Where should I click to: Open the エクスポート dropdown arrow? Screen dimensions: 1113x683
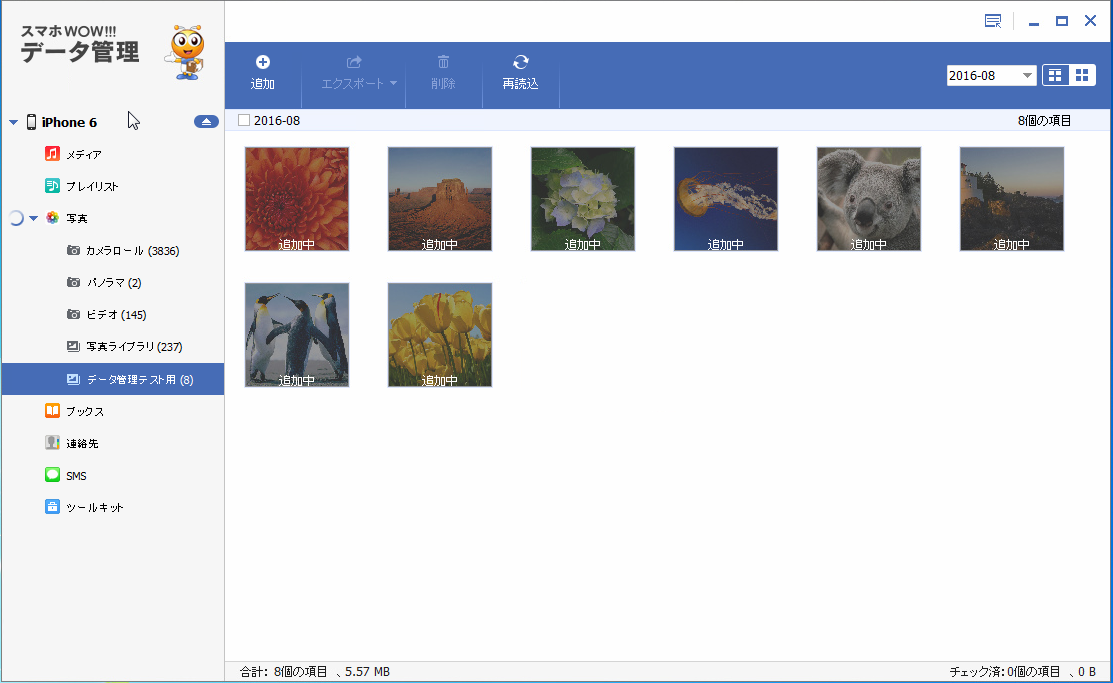click(394, 83)
